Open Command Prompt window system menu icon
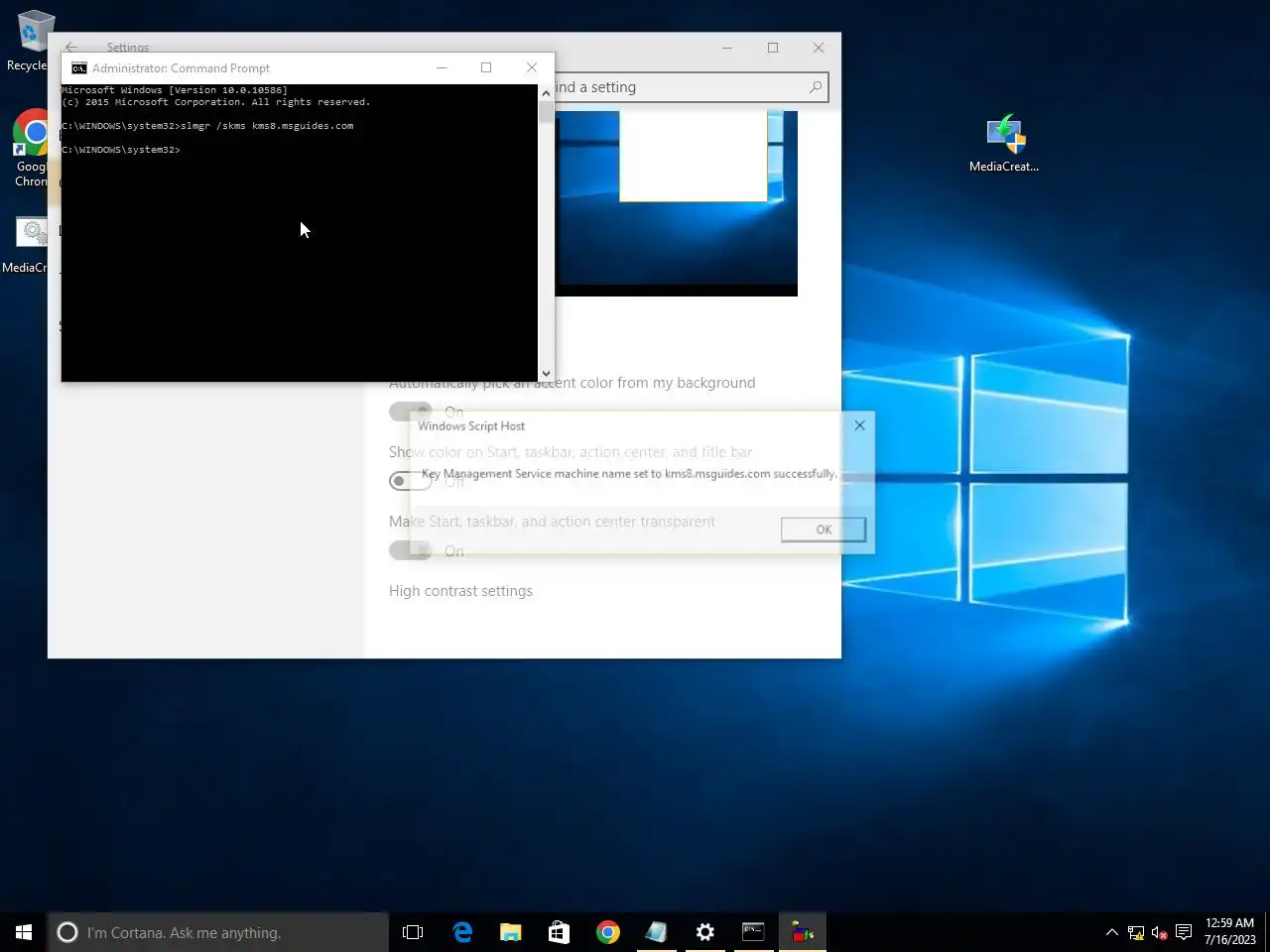This screenshot has height=952, width=1270. (x=78, y=68)
